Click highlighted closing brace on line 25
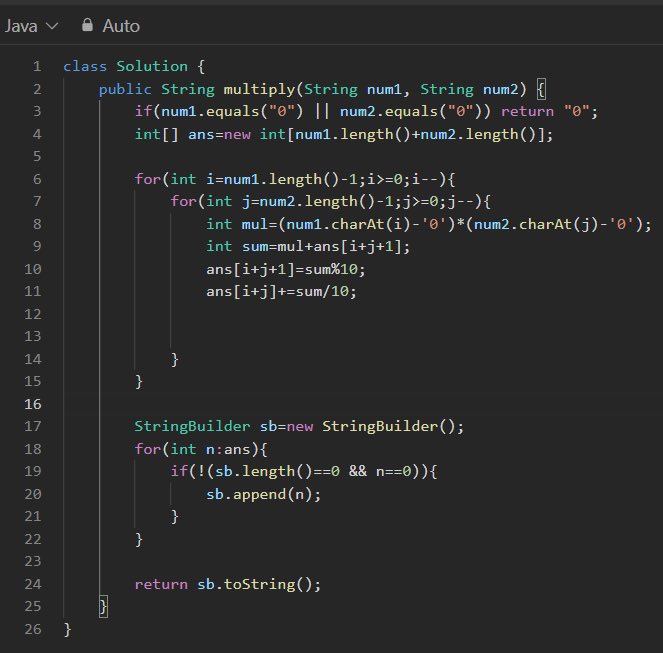This screenshot has height=653, width=663. pos(103,606)
